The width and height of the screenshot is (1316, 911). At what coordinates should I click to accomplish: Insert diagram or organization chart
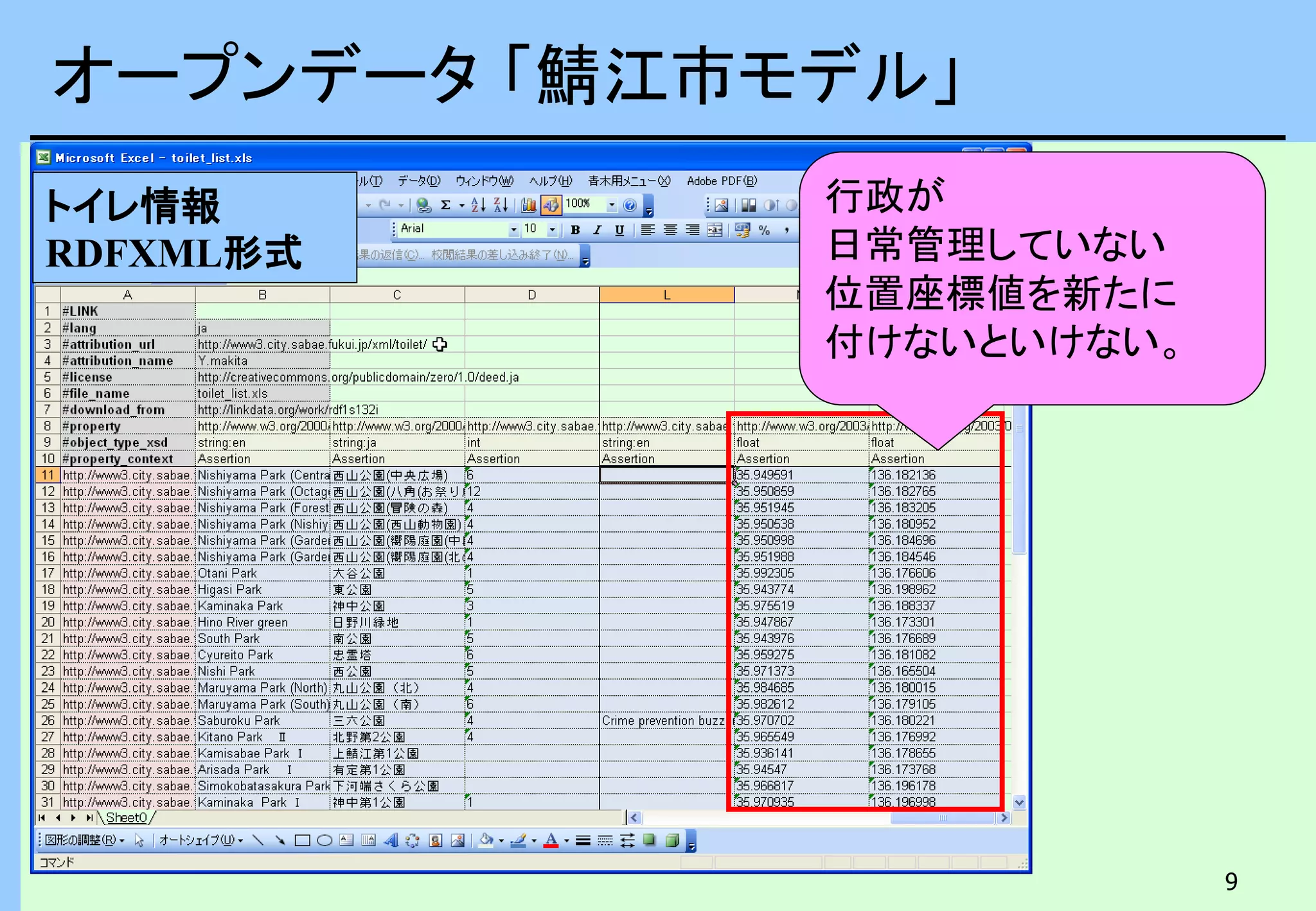(413, 840)
